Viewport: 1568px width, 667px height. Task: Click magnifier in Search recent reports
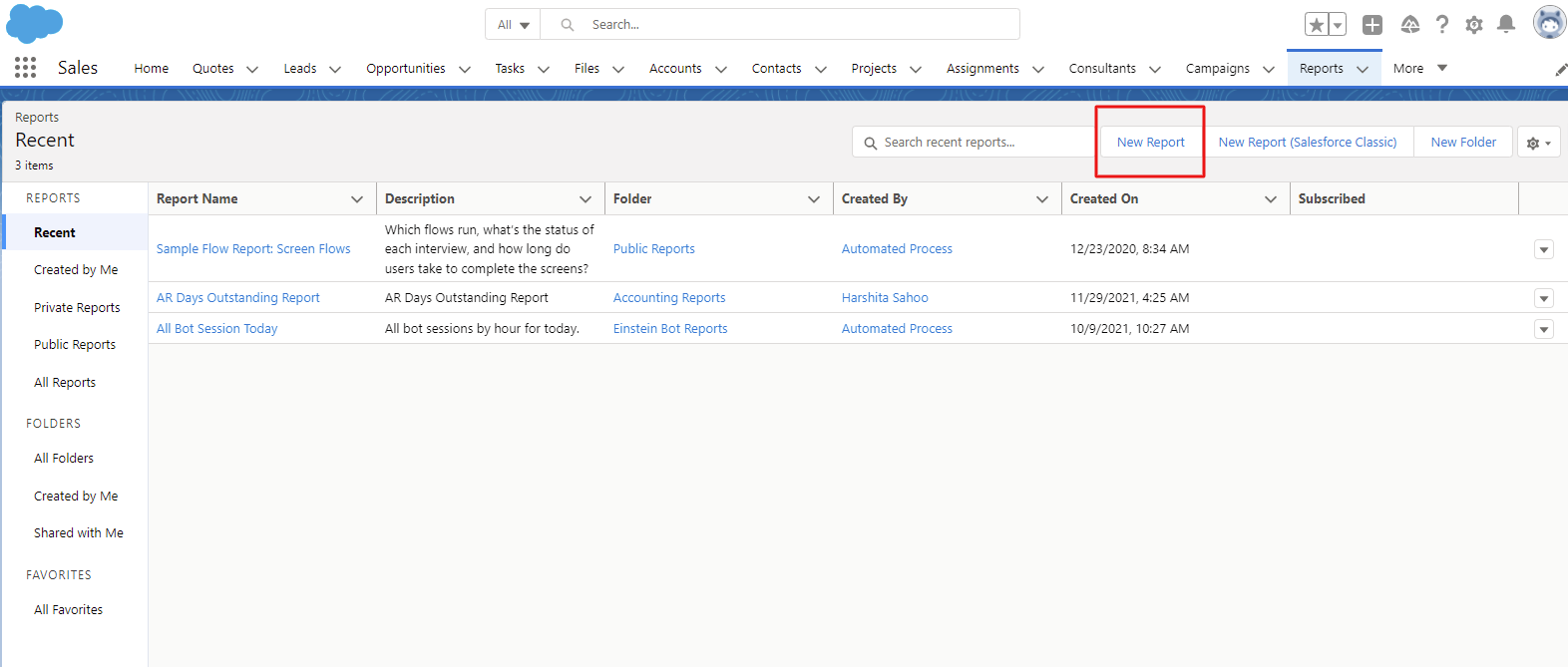[871, 143]
